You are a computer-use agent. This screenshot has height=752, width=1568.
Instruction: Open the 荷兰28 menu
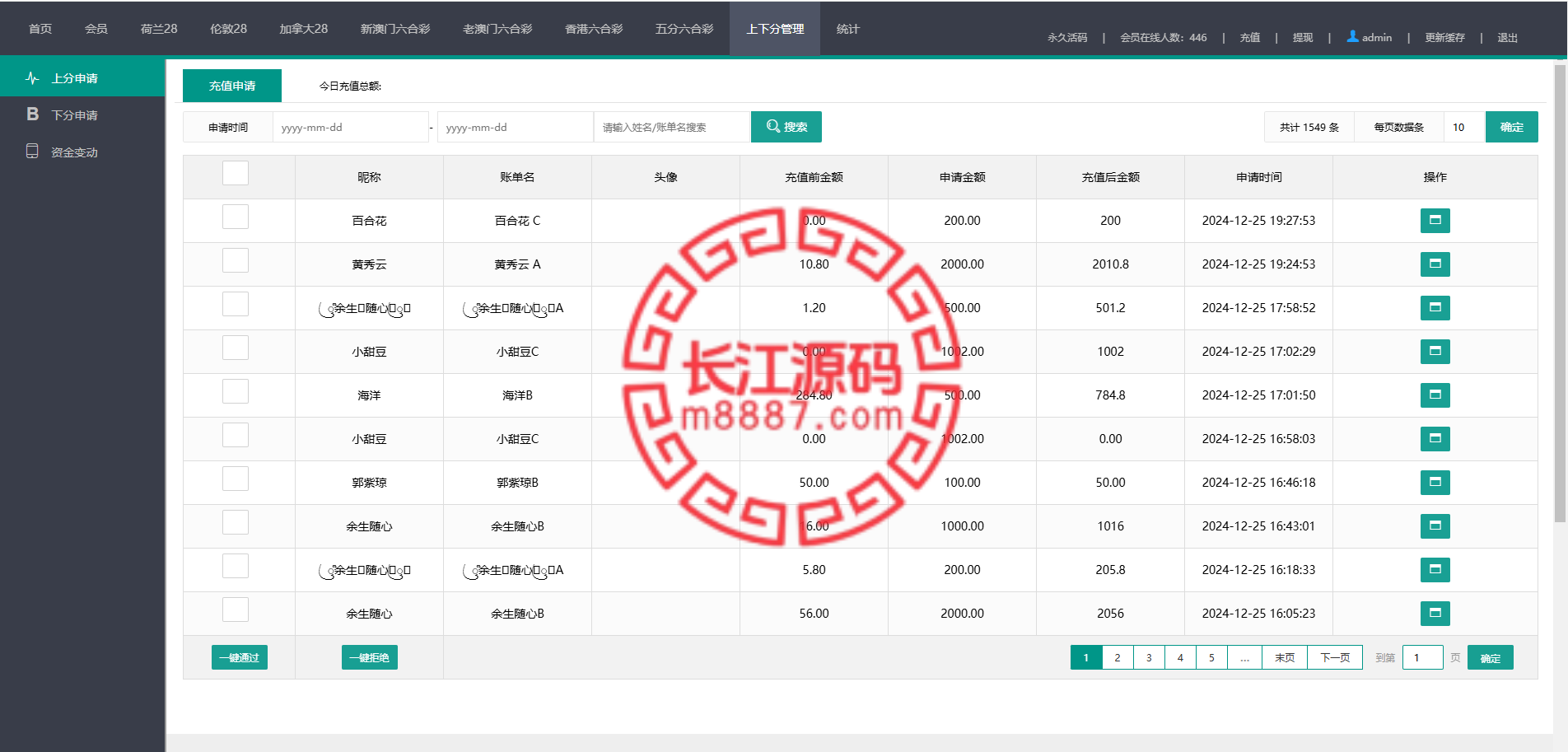[x=159, y=29]
